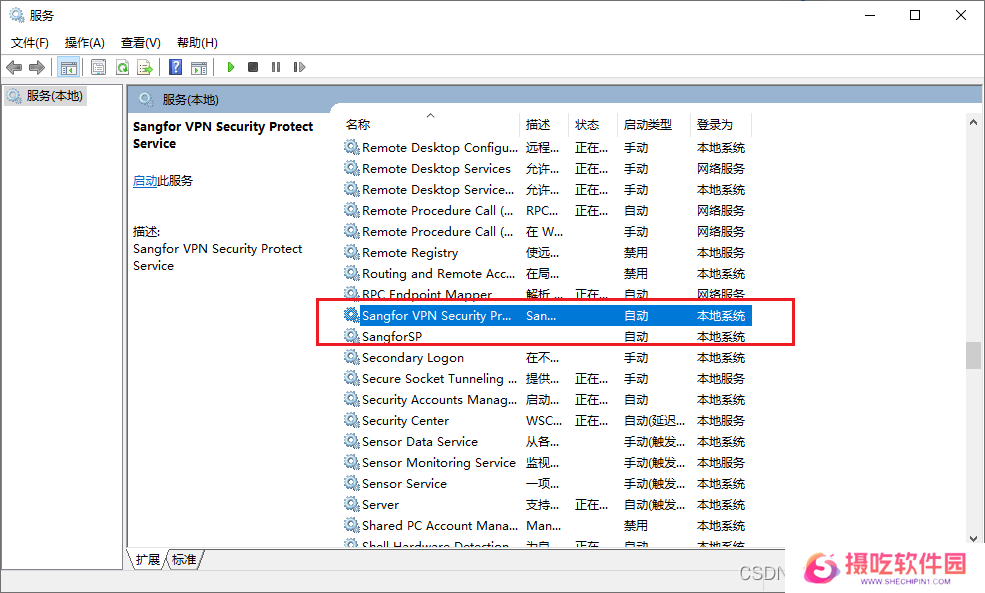Viewport: 985px width, 593px height.
Task: Click the Export List toolbar icon
Action: 145,67
